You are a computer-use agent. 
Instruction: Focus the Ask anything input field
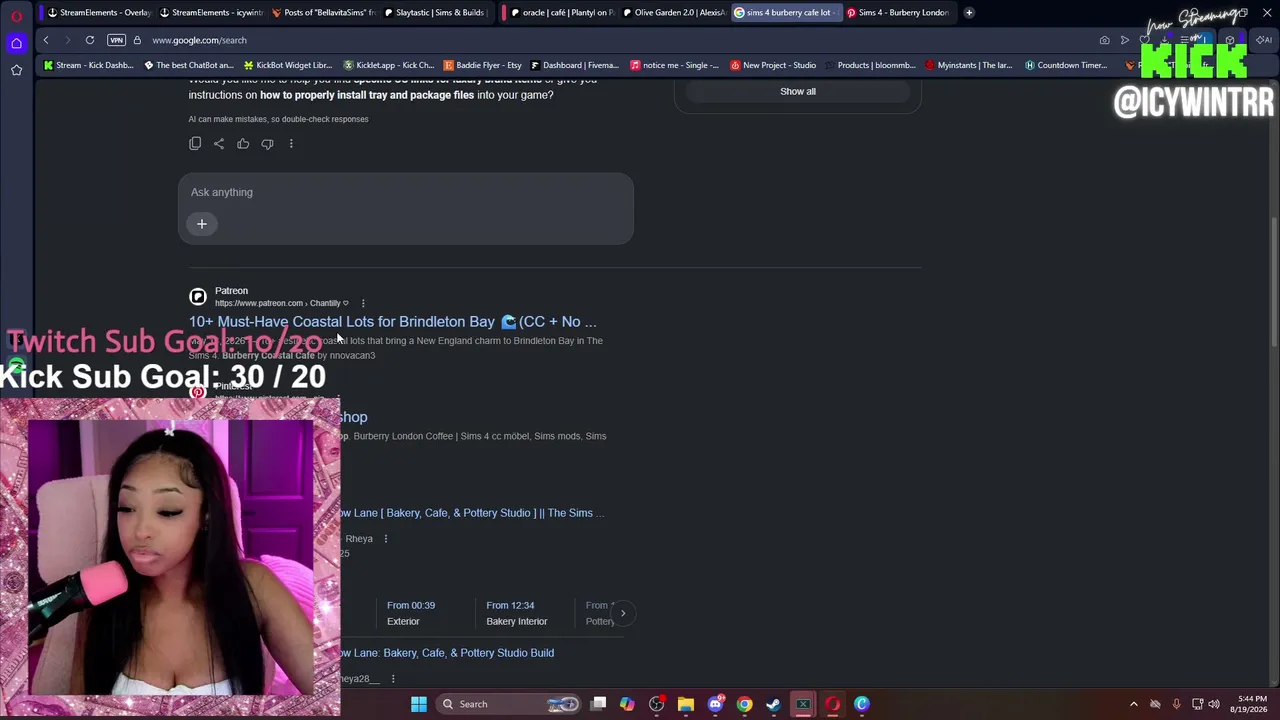coord(406,192)
